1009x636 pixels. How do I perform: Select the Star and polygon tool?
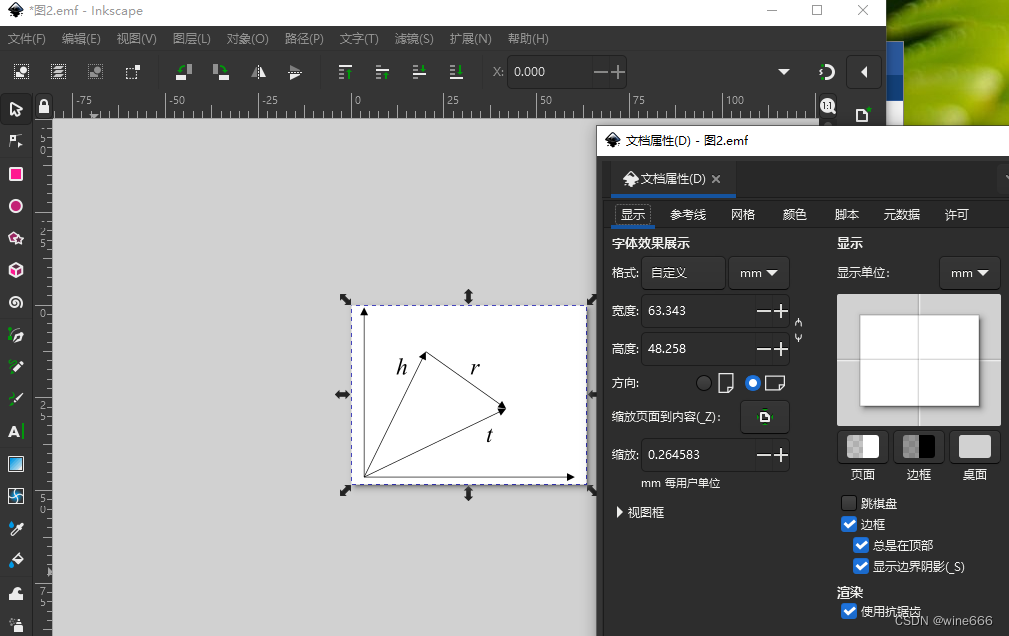pos(16,238)
